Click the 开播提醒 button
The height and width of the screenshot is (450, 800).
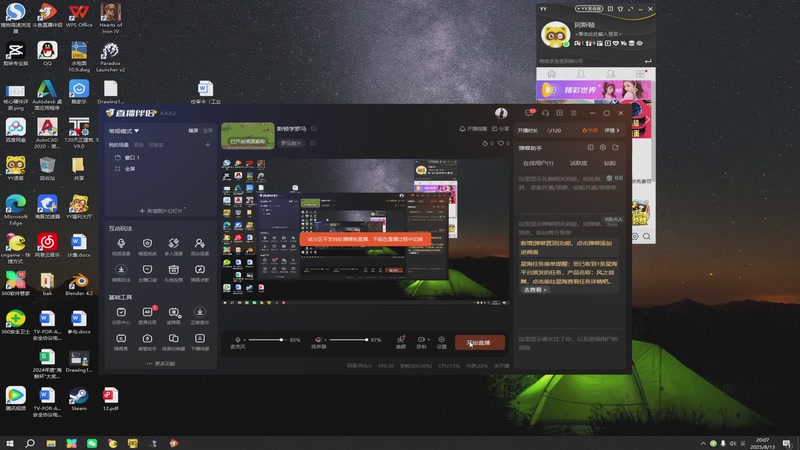[x=473, y=129]
